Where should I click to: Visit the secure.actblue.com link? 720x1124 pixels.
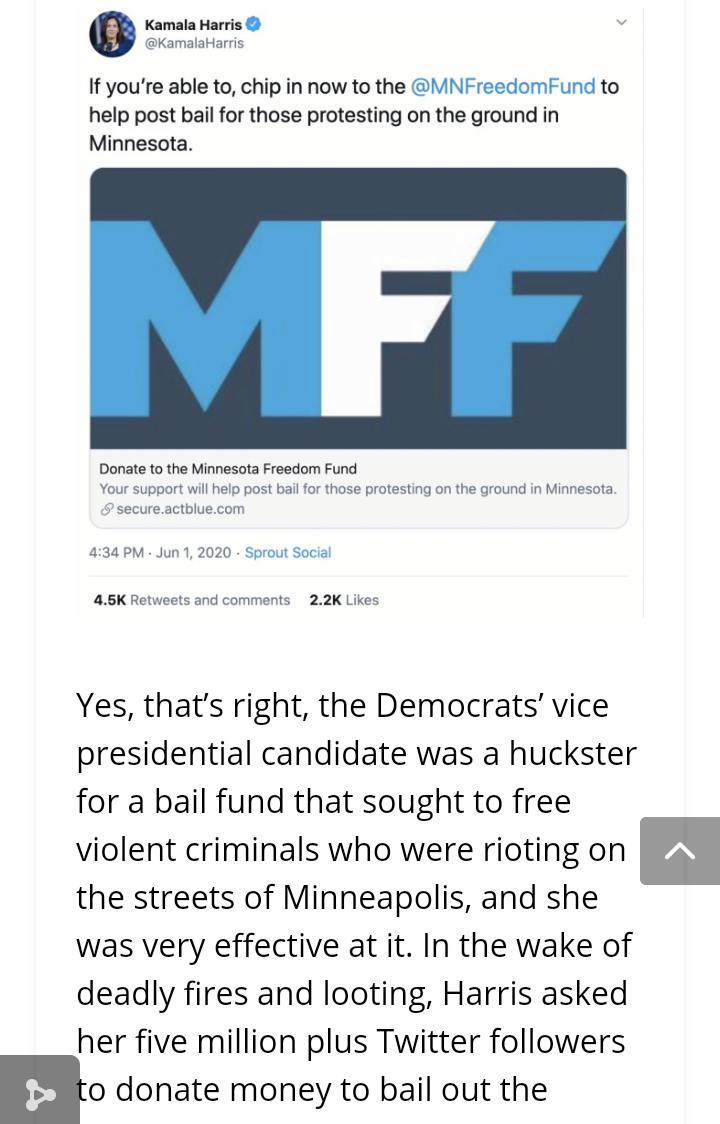tap(180, 509)
